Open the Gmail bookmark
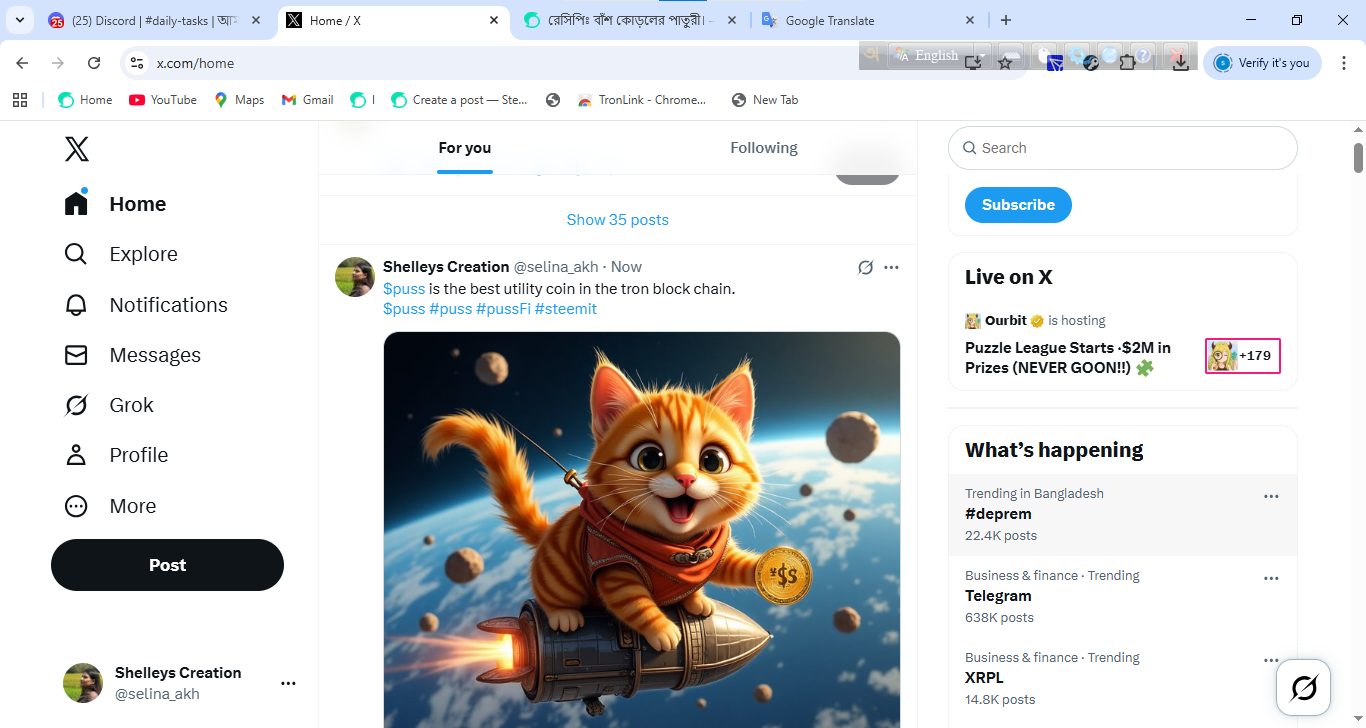 tap(308, 100)
